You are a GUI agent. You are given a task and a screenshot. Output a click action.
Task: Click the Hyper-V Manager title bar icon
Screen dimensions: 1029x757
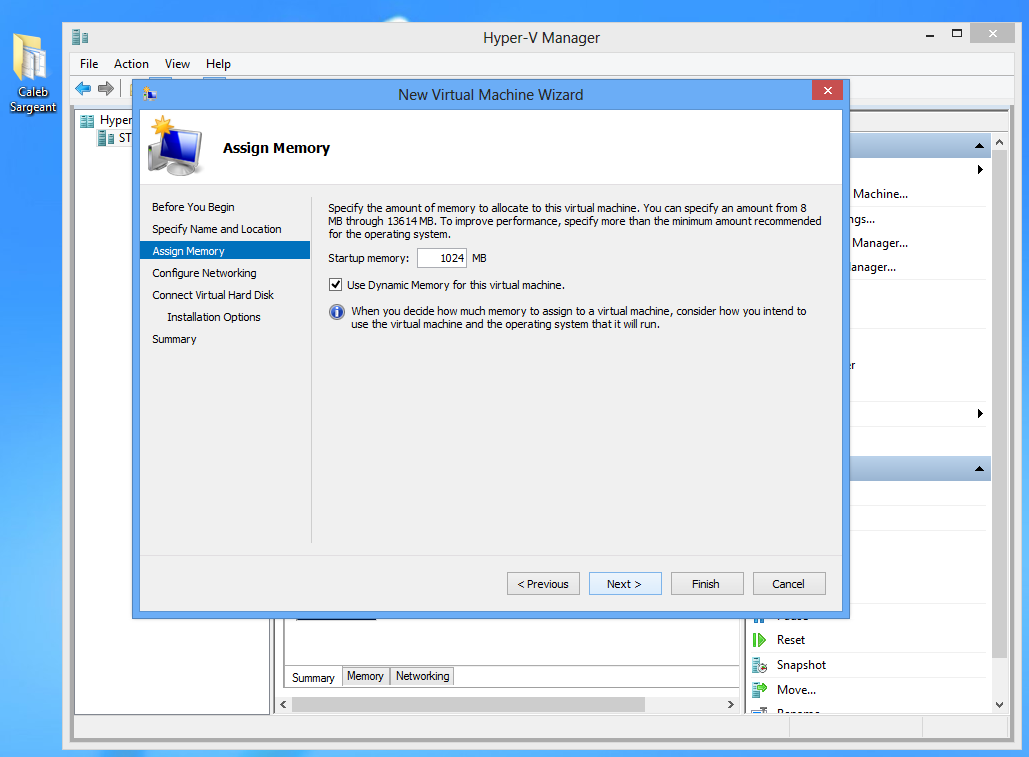(80, 37)
